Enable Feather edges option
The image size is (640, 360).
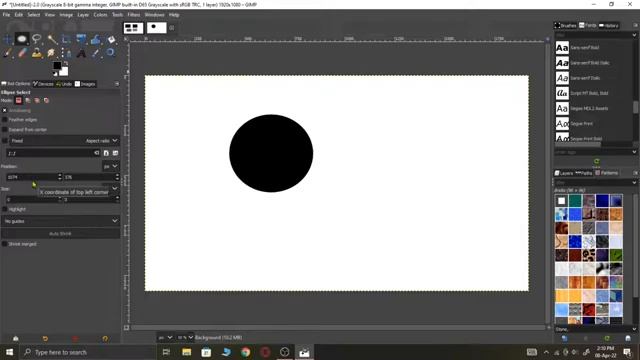pos(4,120)
